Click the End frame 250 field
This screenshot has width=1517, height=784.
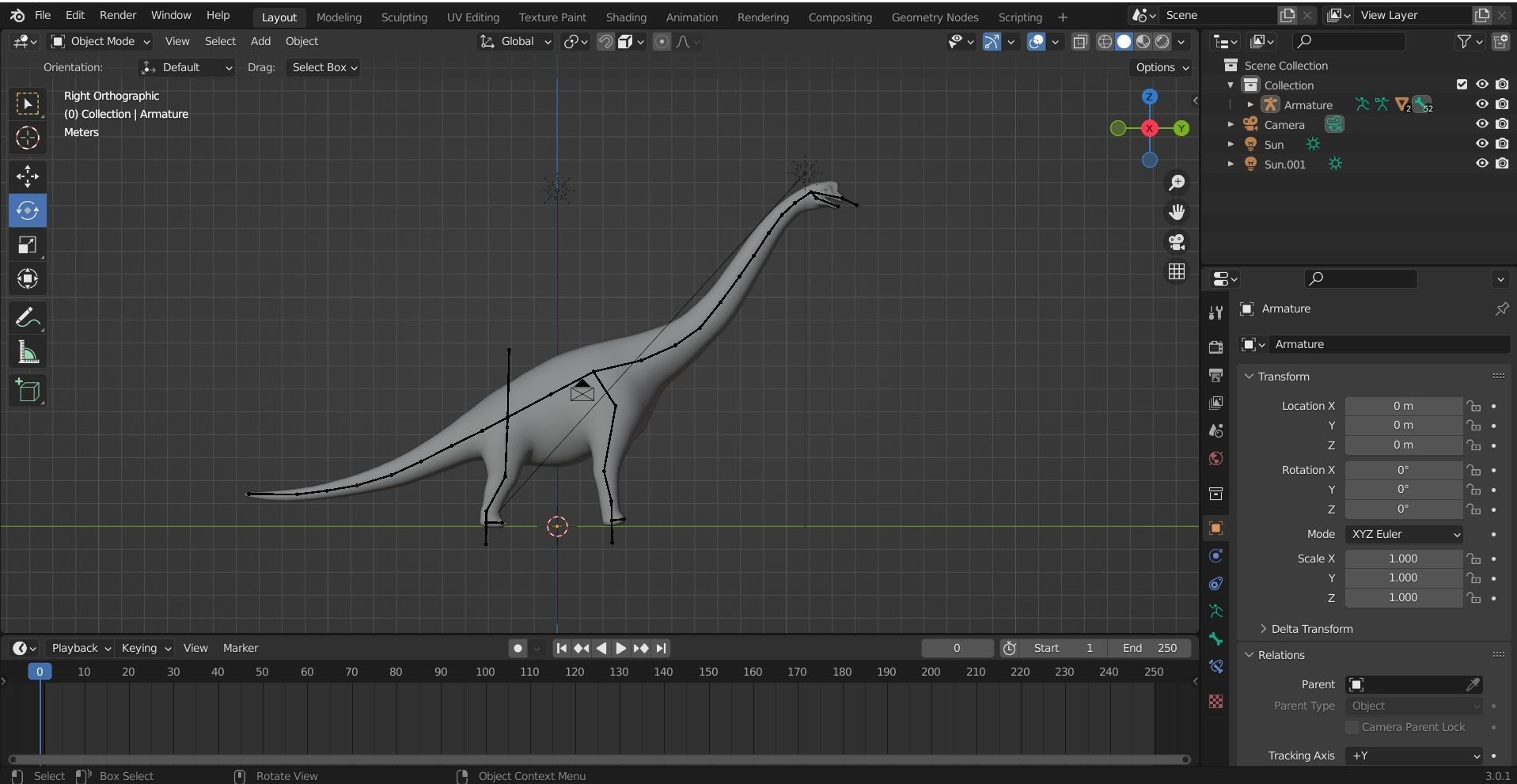1149,648
